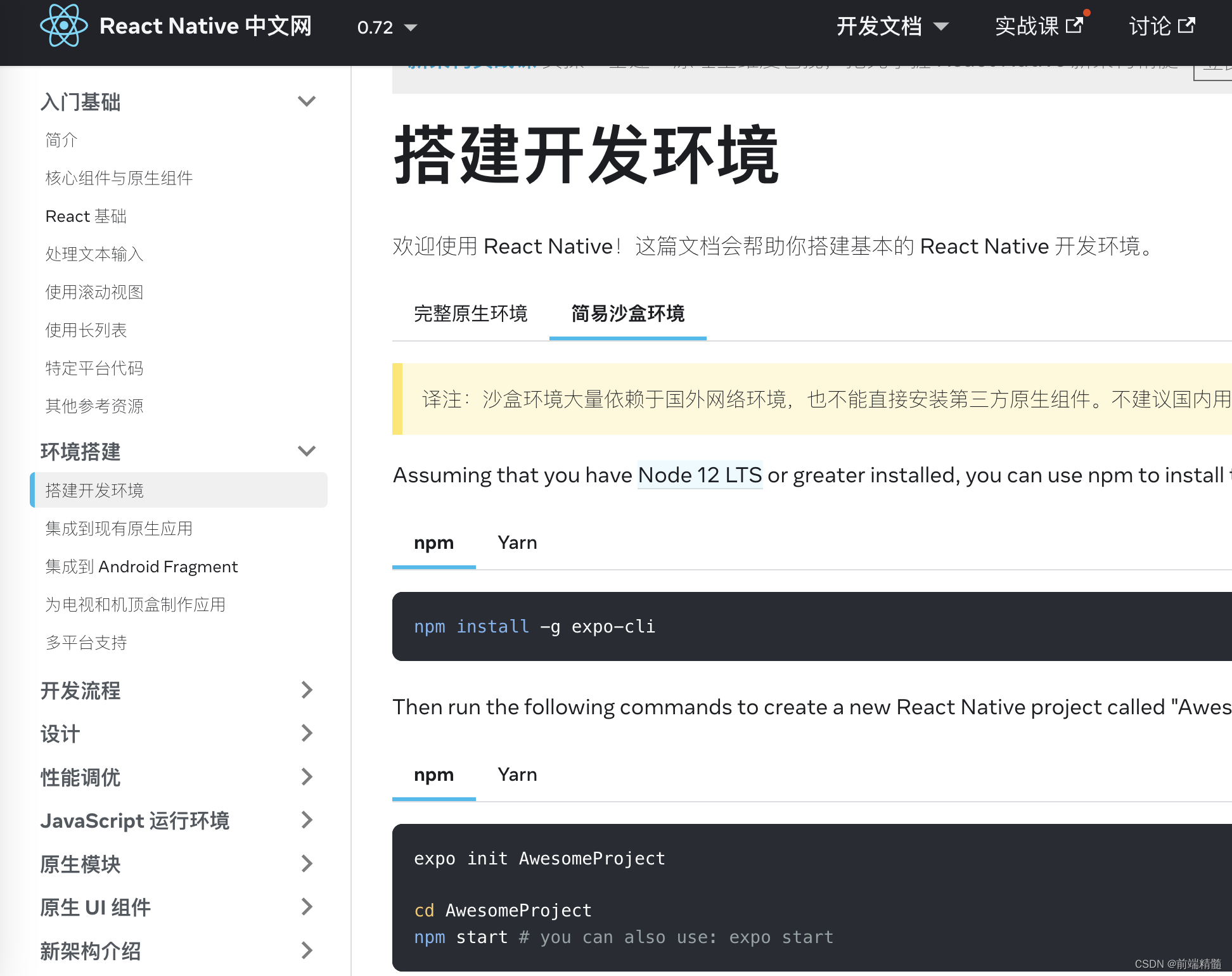Select Yarn tab above expo-cli install
Image resolution: width=1232 pixels, height=976 pixels.
(517, 543)
